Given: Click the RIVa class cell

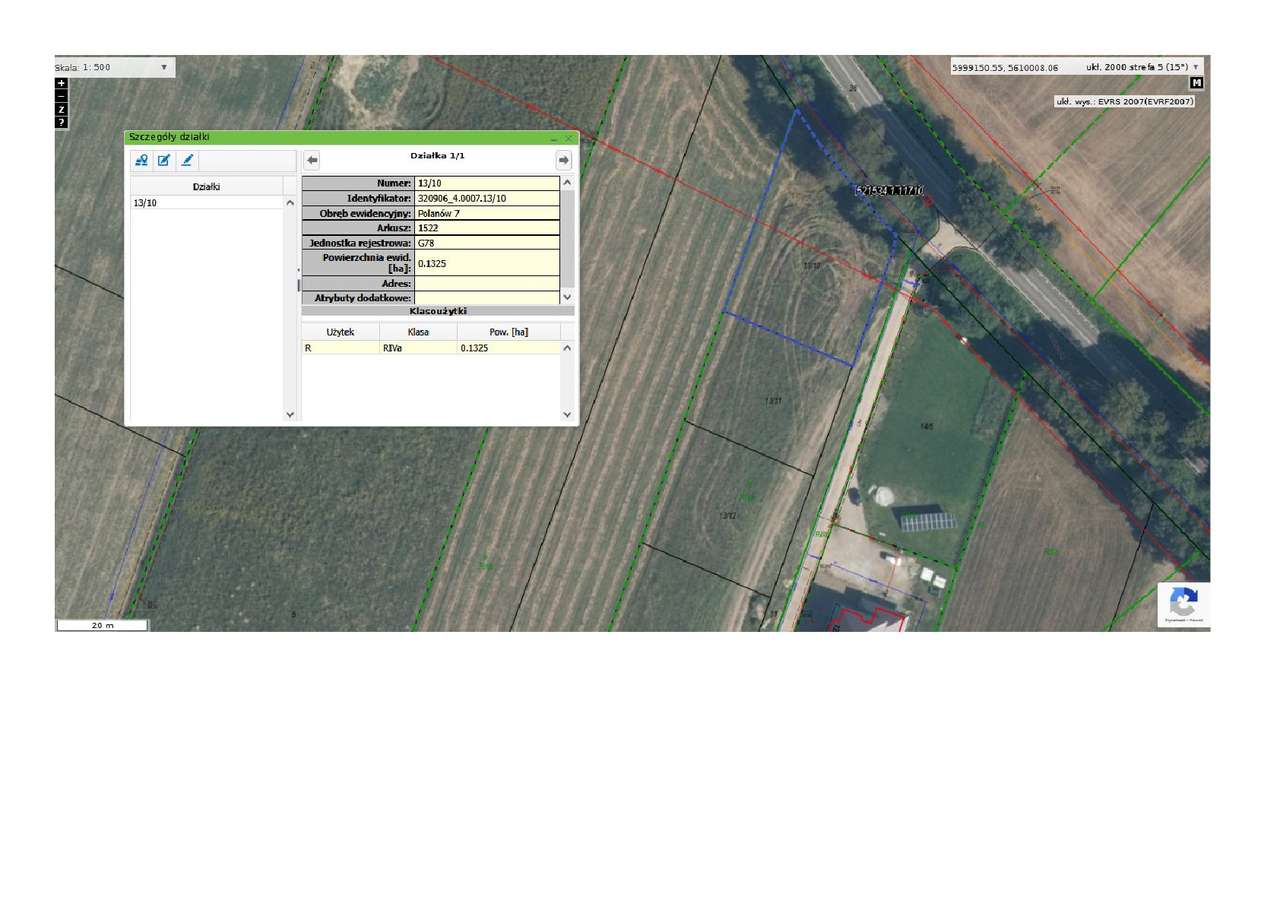Looking at the screenshot, I should point(418,348).
